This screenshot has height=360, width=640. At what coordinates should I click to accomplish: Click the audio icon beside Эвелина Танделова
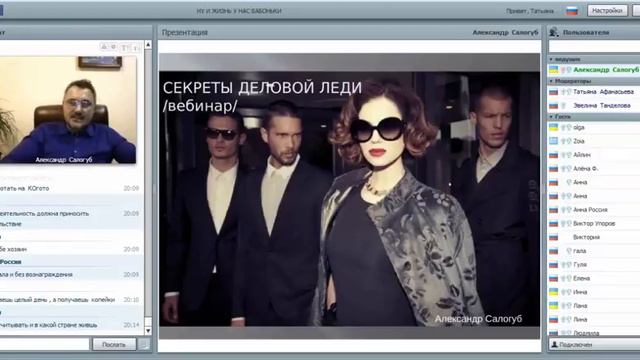pyautogui.click(x=563, y=106)
